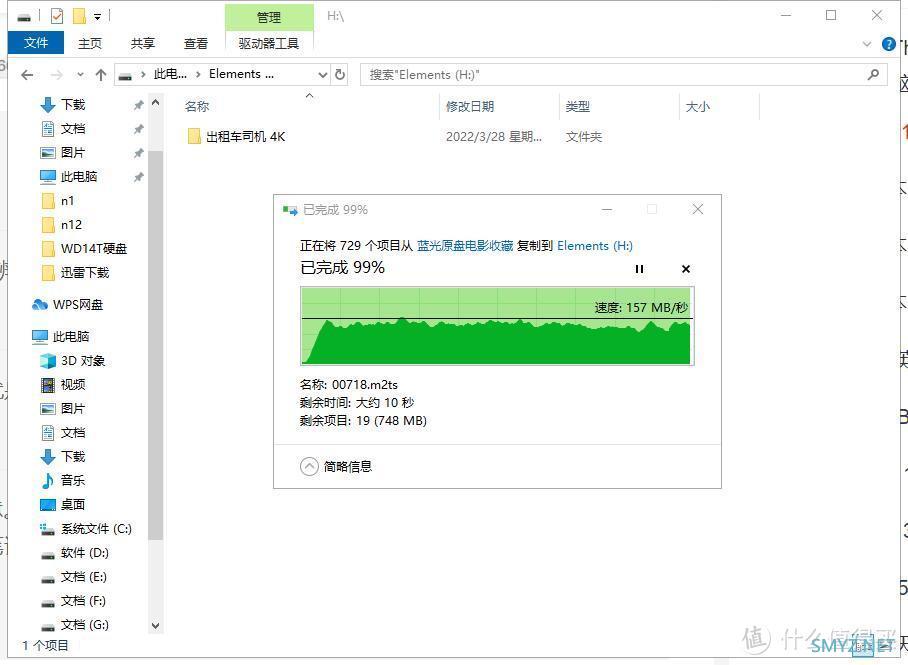Open pinned 图片 in quick access
Viewport: 908px width, 665px height.
73,153
